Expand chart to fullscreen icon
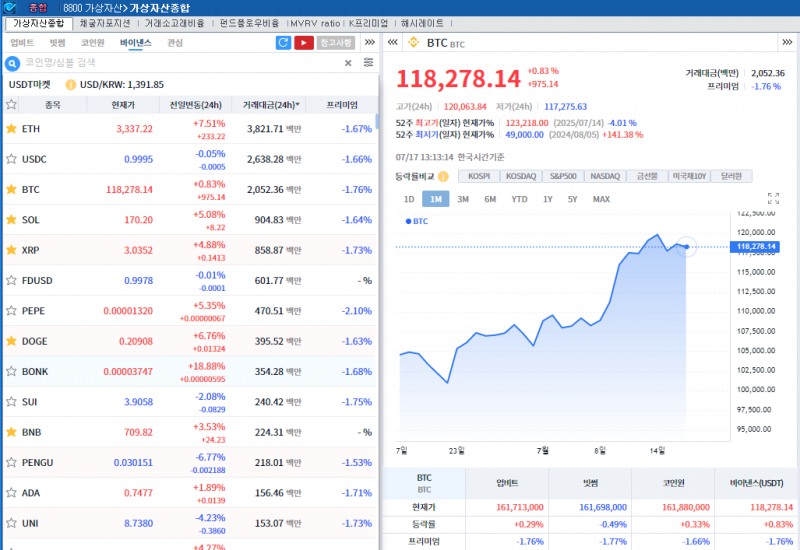The height and width of the screenshot is (550, 800). click(773, 198)
